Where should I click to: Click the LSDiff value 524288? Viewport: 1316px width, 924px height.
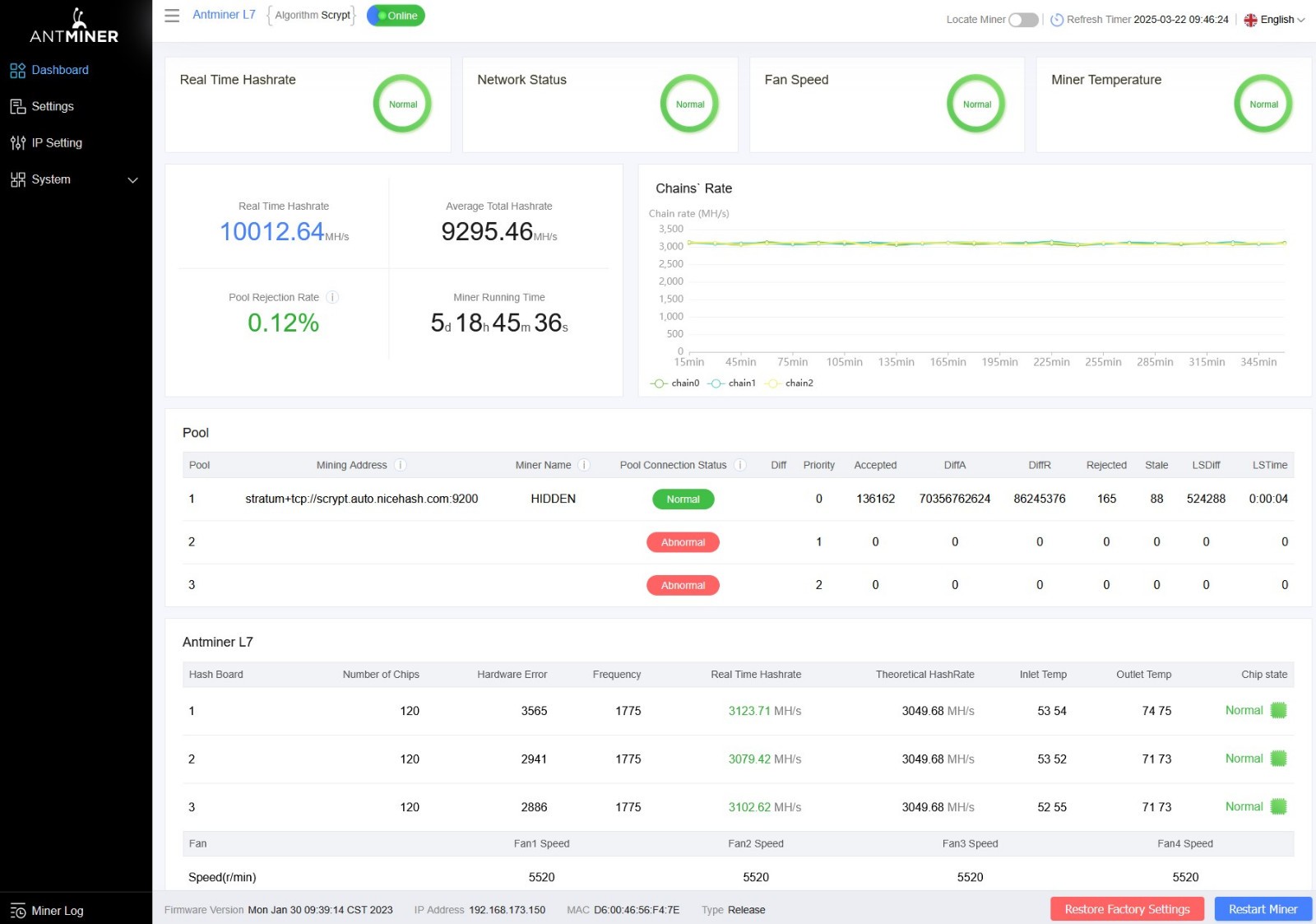coord(1206,499)
